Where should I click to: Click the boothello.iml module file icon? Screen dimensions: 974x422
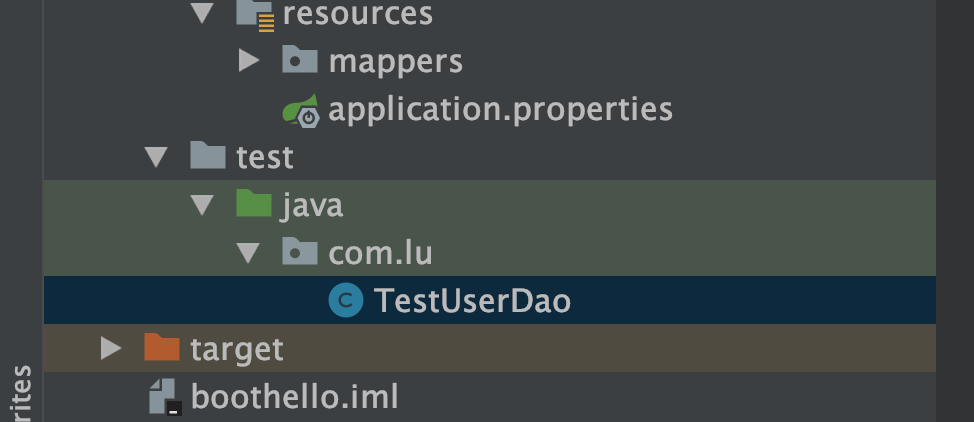pos(163,397)
